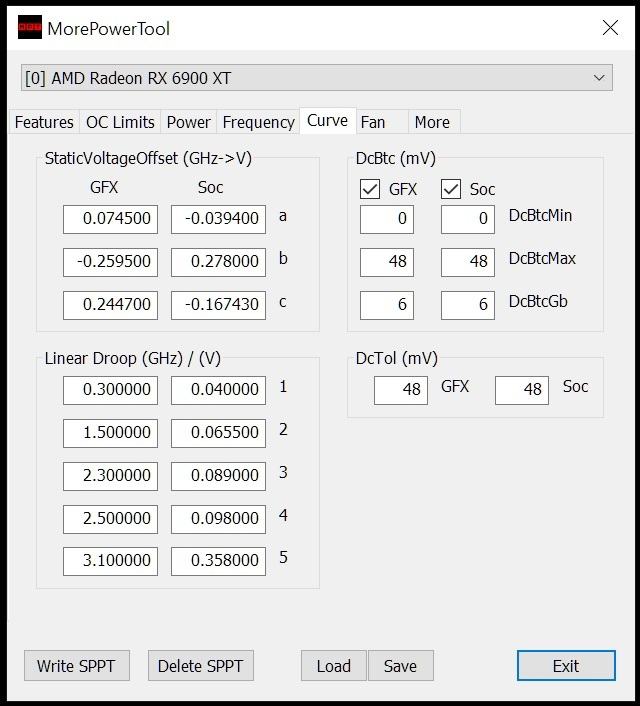Switch to the Features tab

click(x=44, y=122)
